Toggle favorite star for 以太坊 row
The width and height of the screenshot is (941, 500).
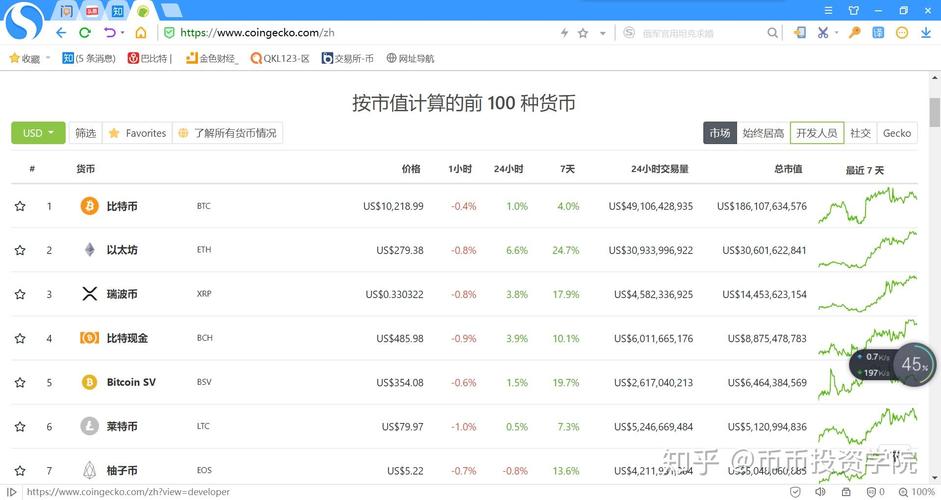click(x=20, y=250)
